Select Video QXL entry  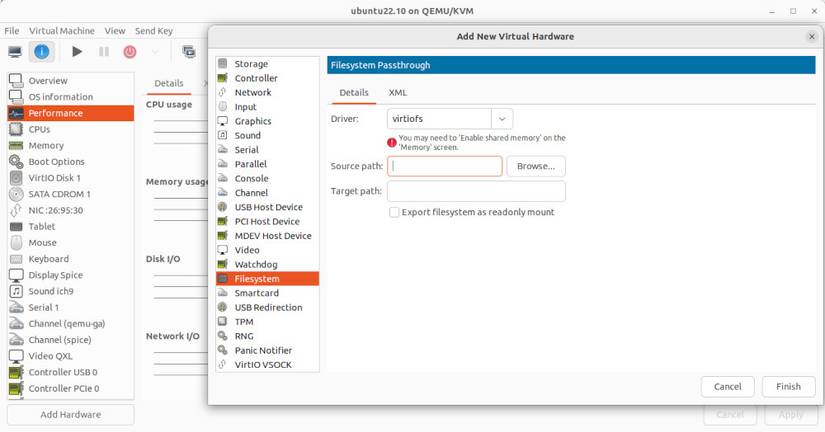pyautogui.click(x=71, y=356)
